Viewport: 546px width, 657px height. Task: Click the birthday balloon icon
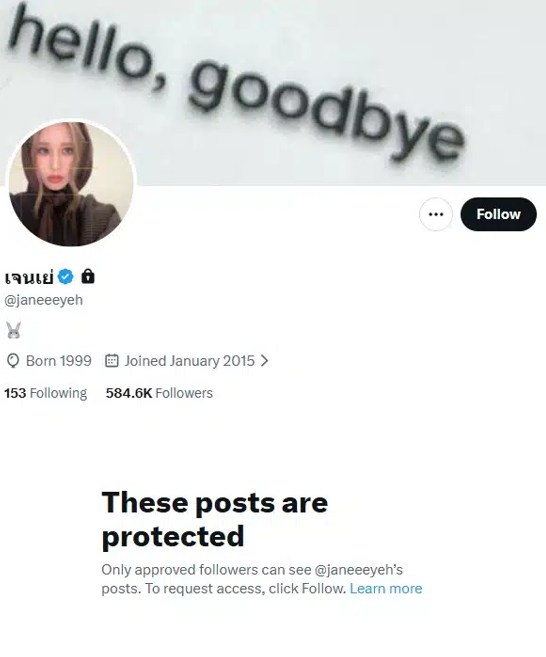click(13, 361)
